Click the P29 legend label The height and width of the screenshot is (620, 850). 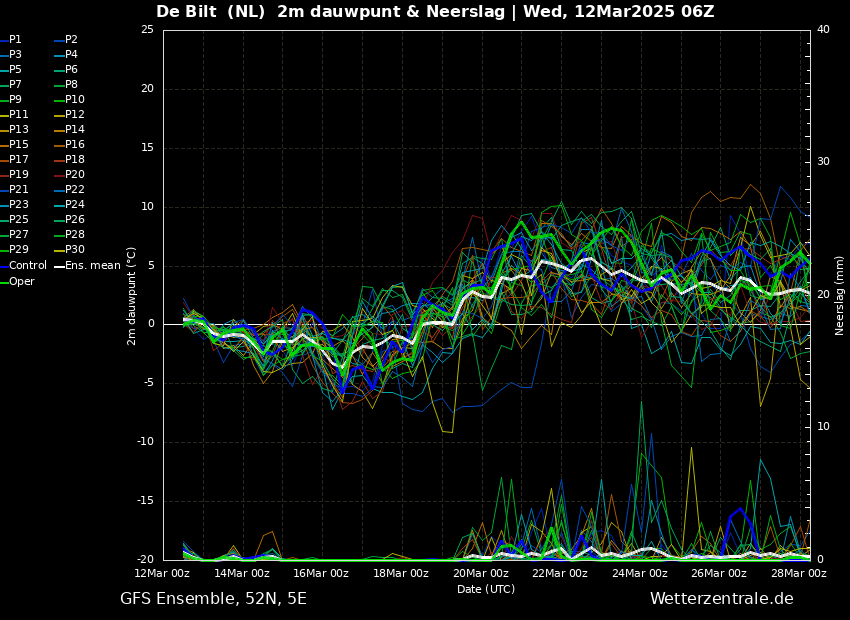pyautogui.click(x=18, y=250)
